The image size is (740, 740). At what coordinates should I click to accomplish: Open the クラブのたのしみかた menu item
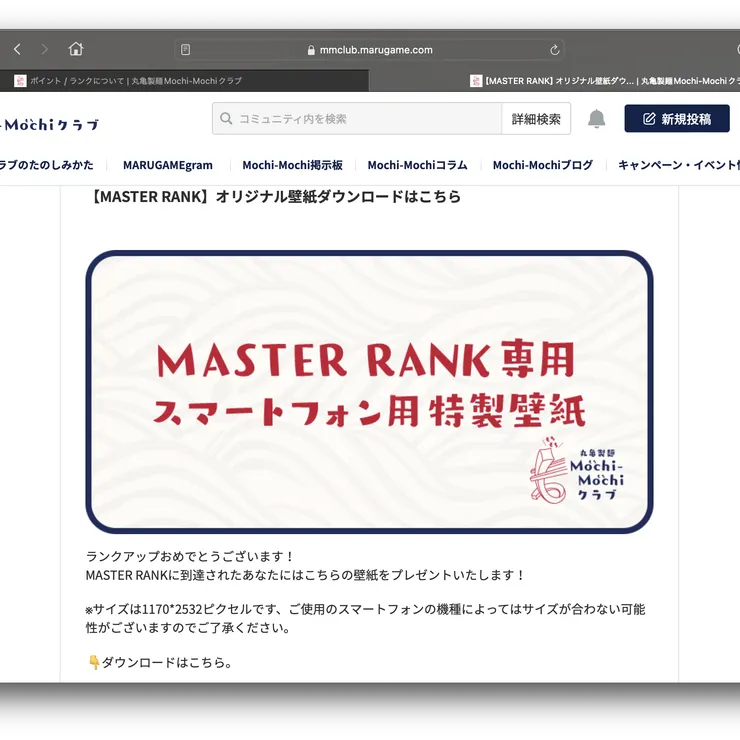[x=47, y=165]
